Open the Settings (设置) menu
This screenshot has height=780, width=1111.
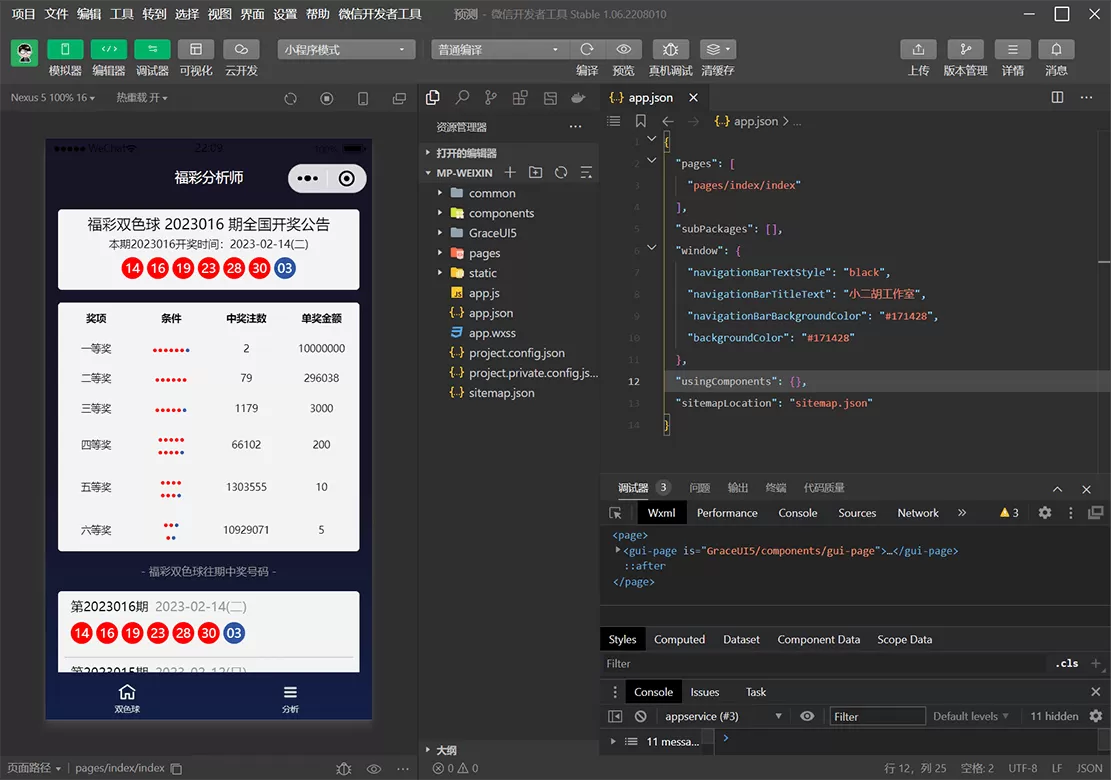pyautogui.click(x=285, y=14)
